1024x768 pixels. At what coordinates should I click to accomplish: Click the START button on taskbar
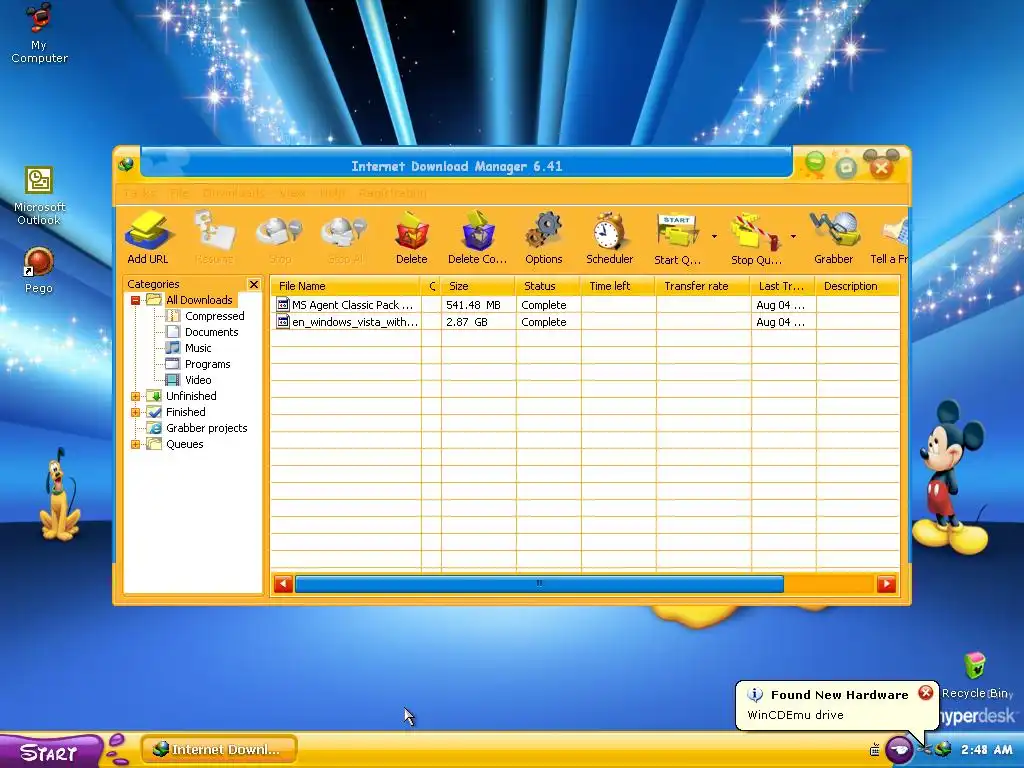click(x=50, y=752)
